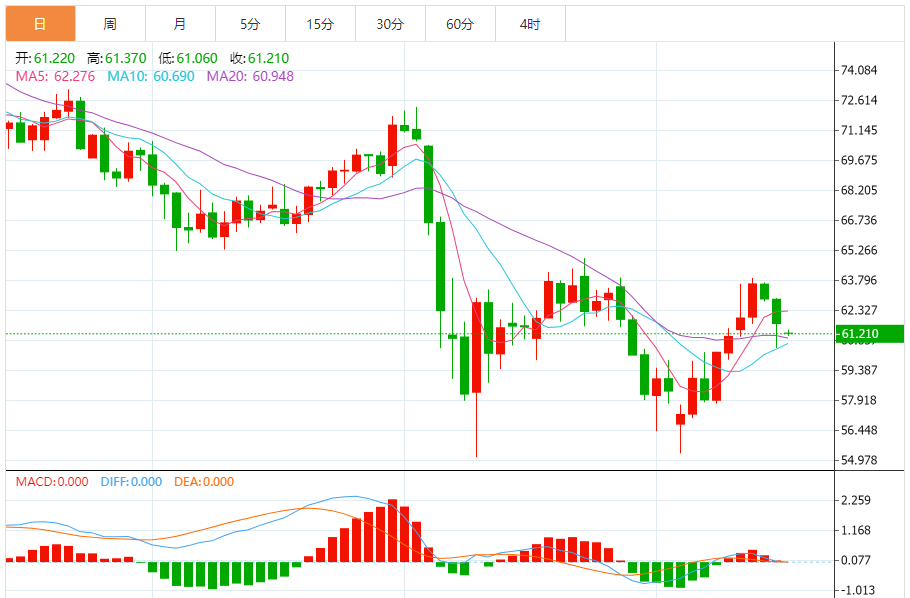The height and width of the screenshot is (598, 910).
Task: Click the MA10: 60.690 label
Action: tap(151, 76)
